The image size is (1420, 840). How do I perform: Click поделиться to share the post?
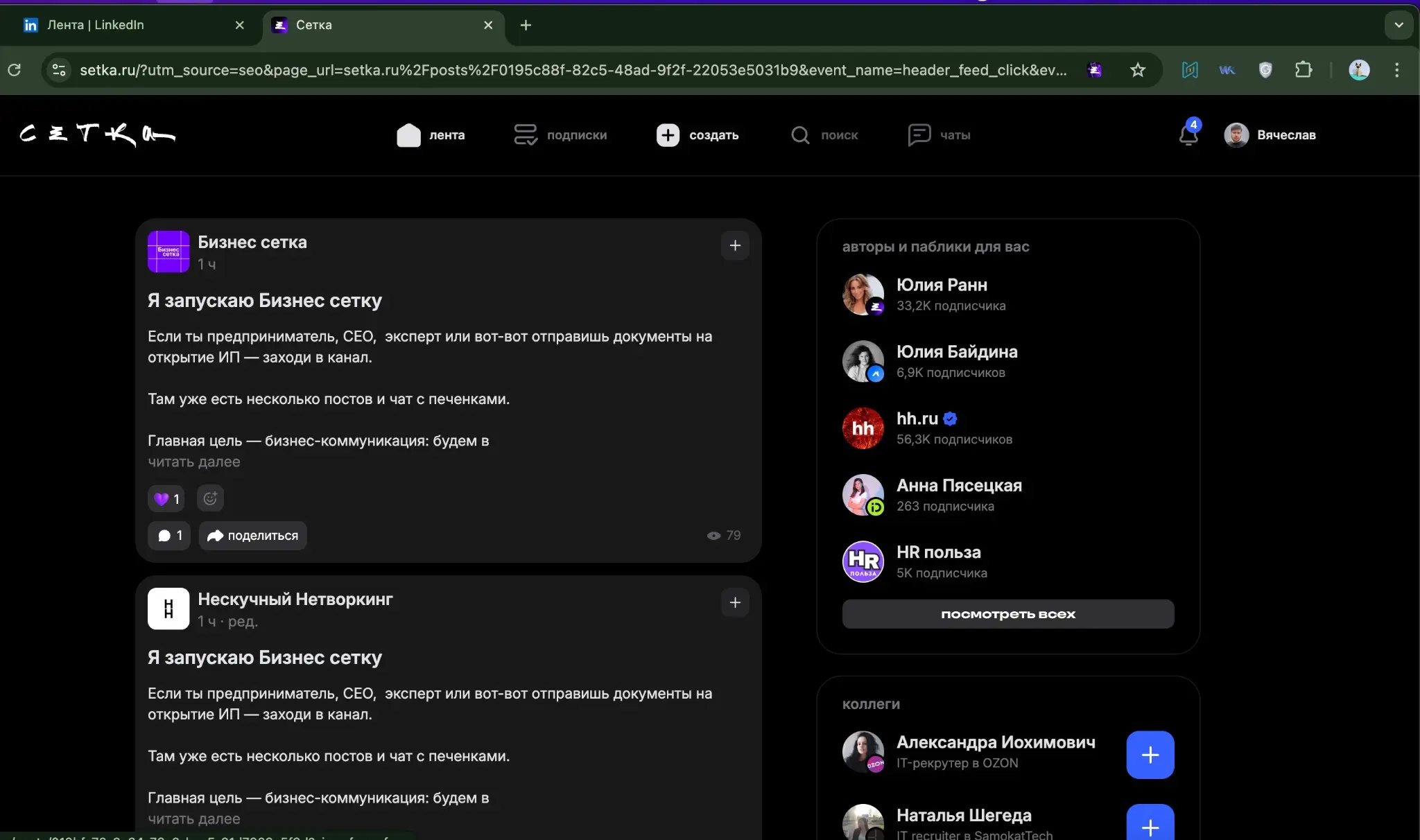(253, 536)
